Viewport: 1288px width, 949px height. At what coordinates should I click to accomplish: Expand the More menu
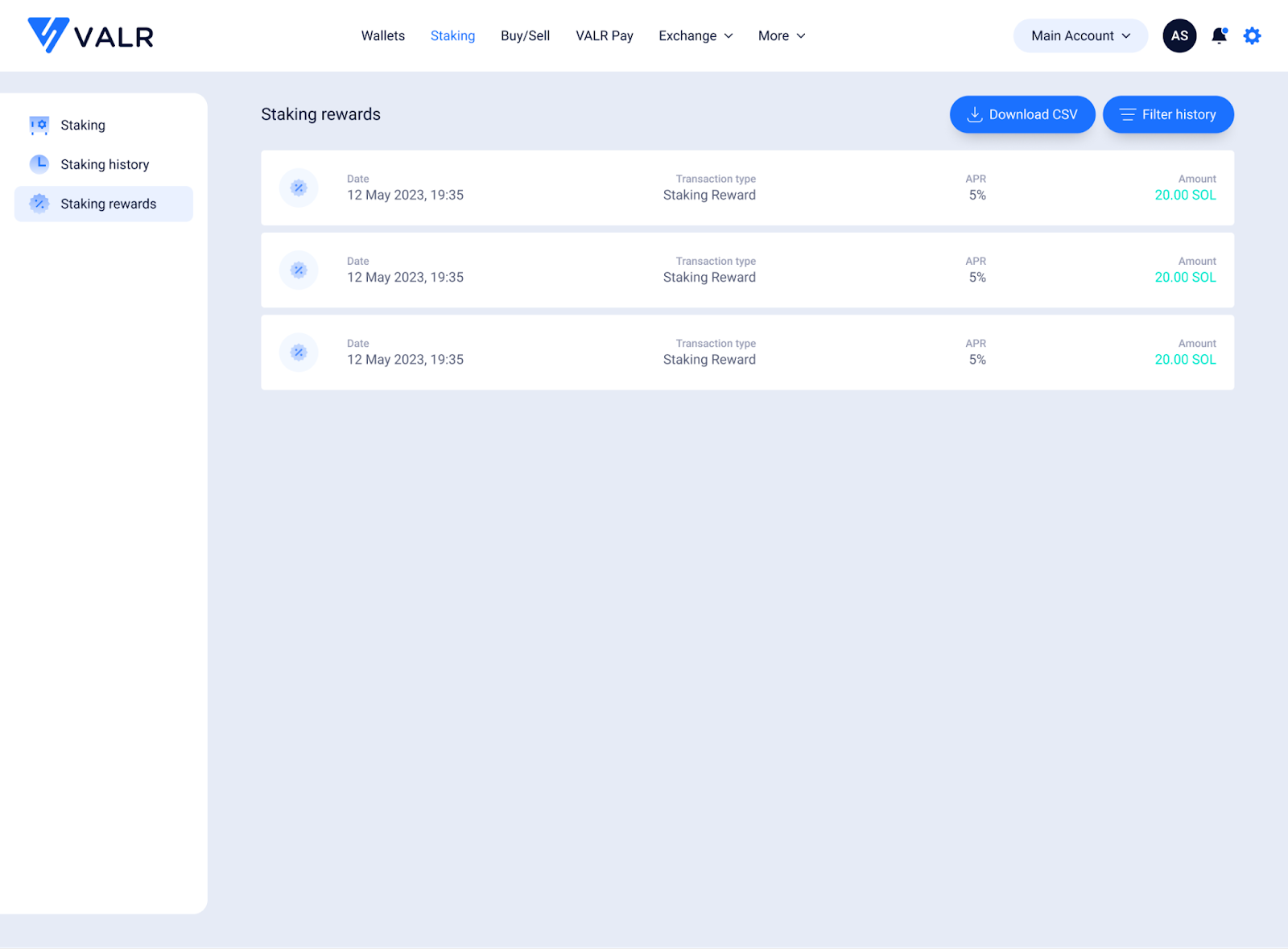pos(781,35)
